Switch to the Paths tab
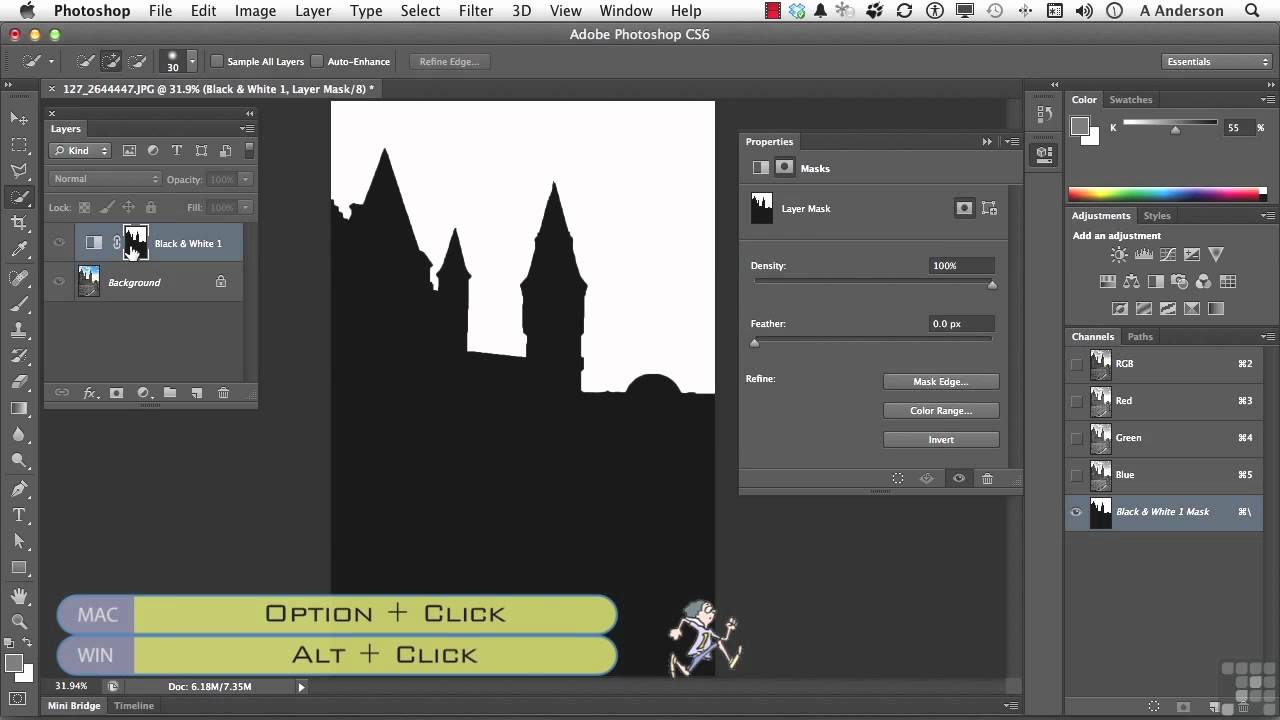Image resolution: width=1280 pixels, height=720 pixels. pos(1140,337)
